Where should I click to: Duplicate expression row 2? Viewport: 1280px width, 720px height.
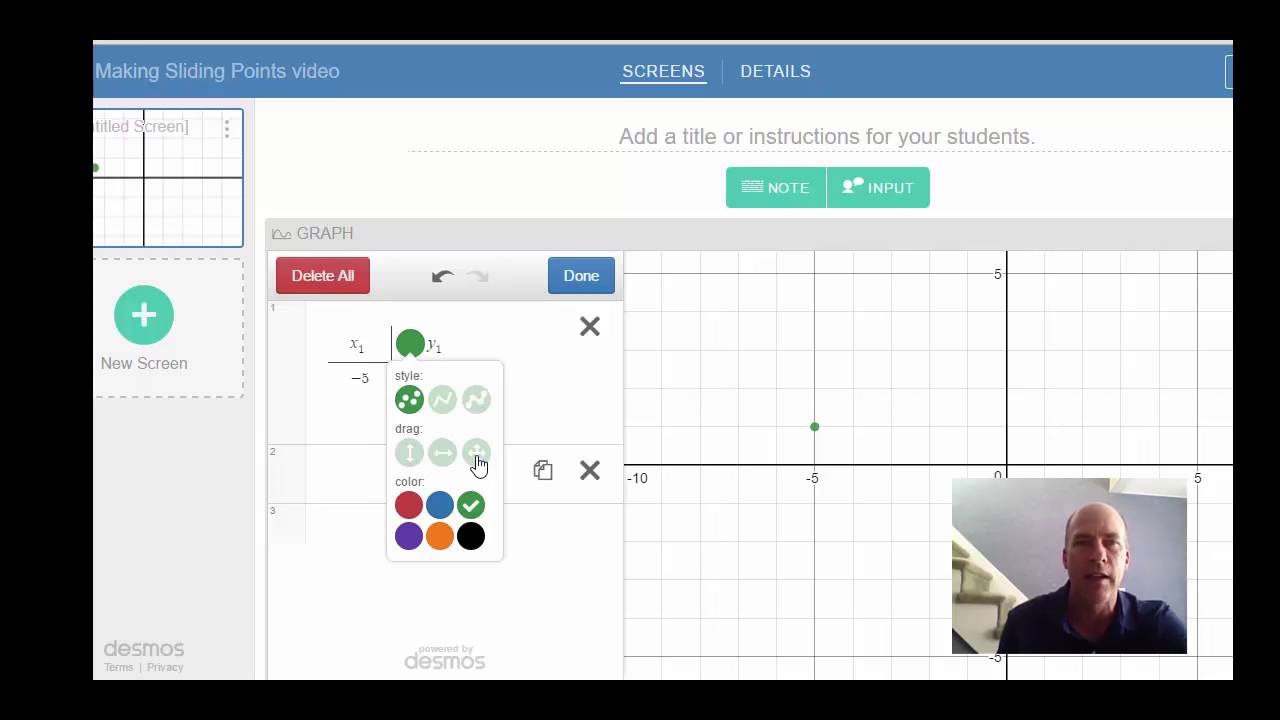543,470
